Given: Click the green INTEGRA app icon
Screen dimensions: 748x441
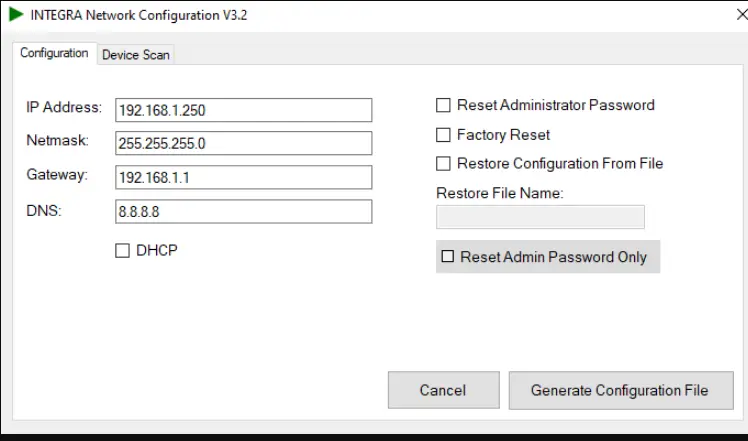Looking at the screenshot, I should pos(16,14).
